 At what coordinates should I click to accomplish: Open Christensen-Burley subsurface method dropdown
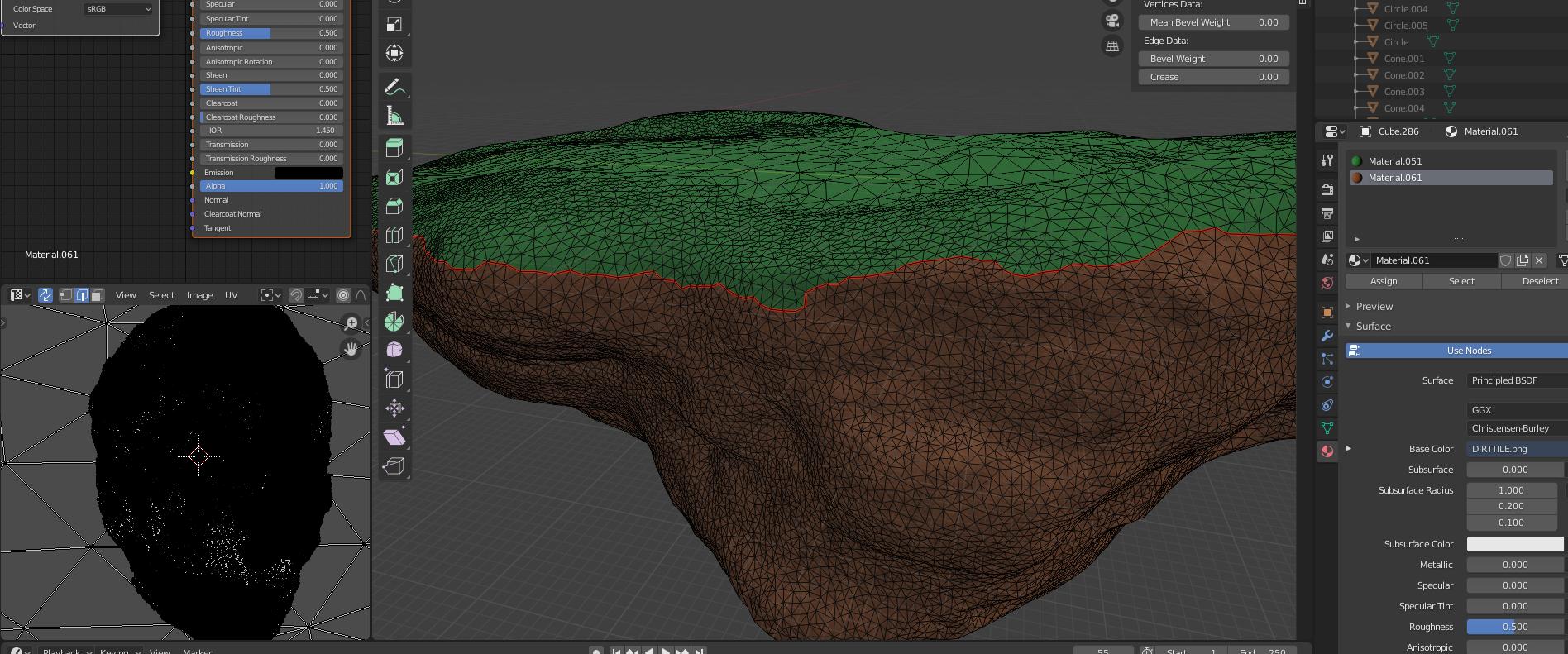pos(1517,428)
